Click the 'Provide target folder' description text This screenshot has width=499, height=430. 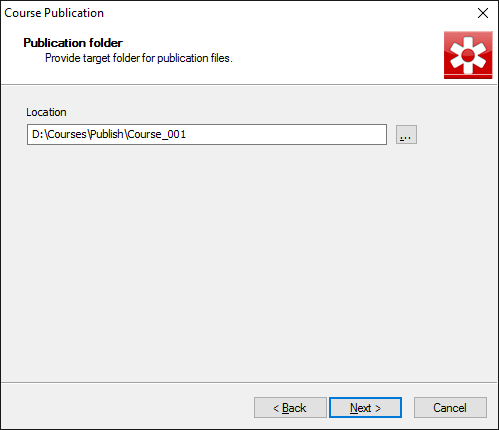tap(139, 58)
